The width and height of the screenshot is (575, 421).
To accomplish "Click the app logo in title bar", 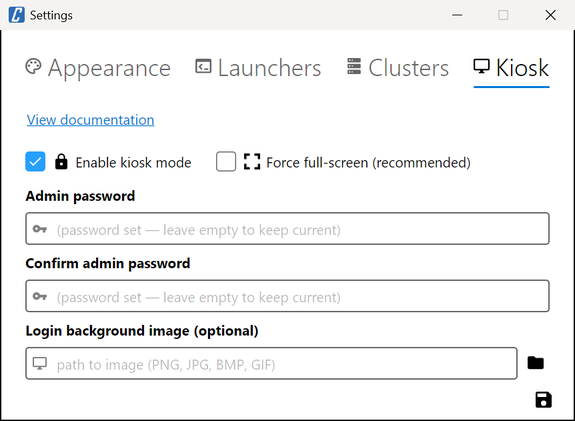I will click(17, 15).
